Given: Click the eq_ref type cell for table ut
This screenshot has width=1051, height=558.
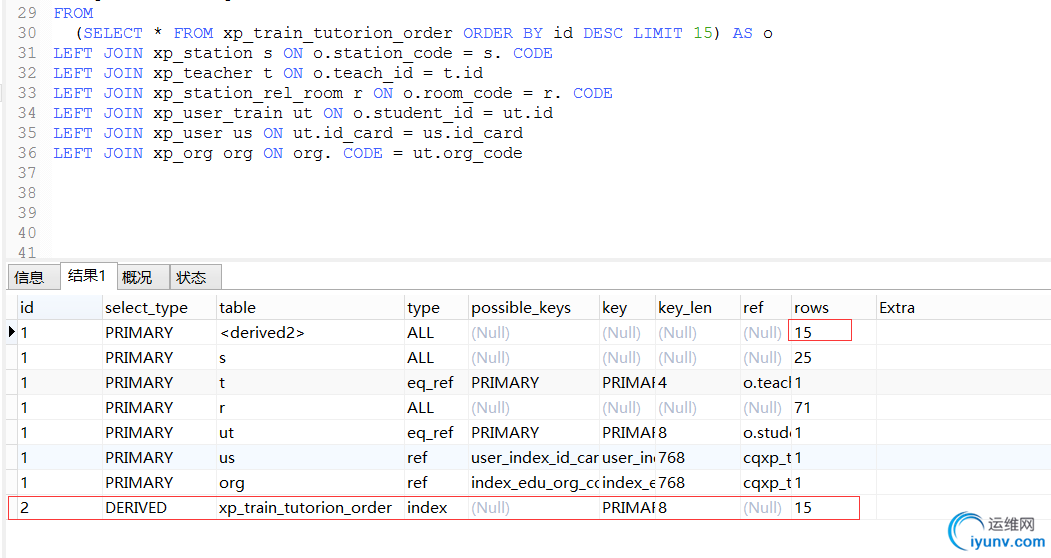Looking at the screenshot, I should click(x=430, y=432).
